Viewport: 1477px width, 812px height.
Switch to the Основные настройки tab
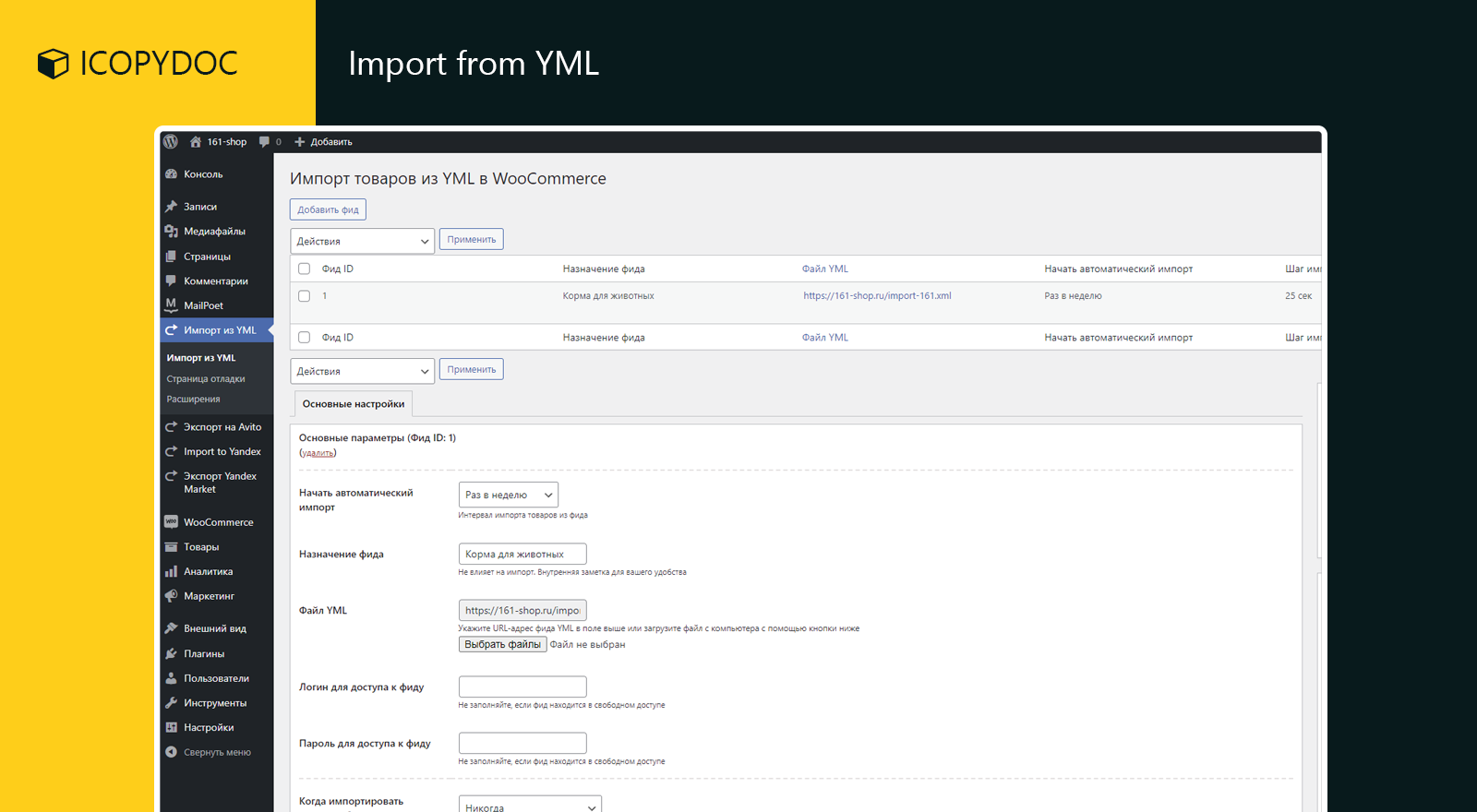(x=354, y=404)
